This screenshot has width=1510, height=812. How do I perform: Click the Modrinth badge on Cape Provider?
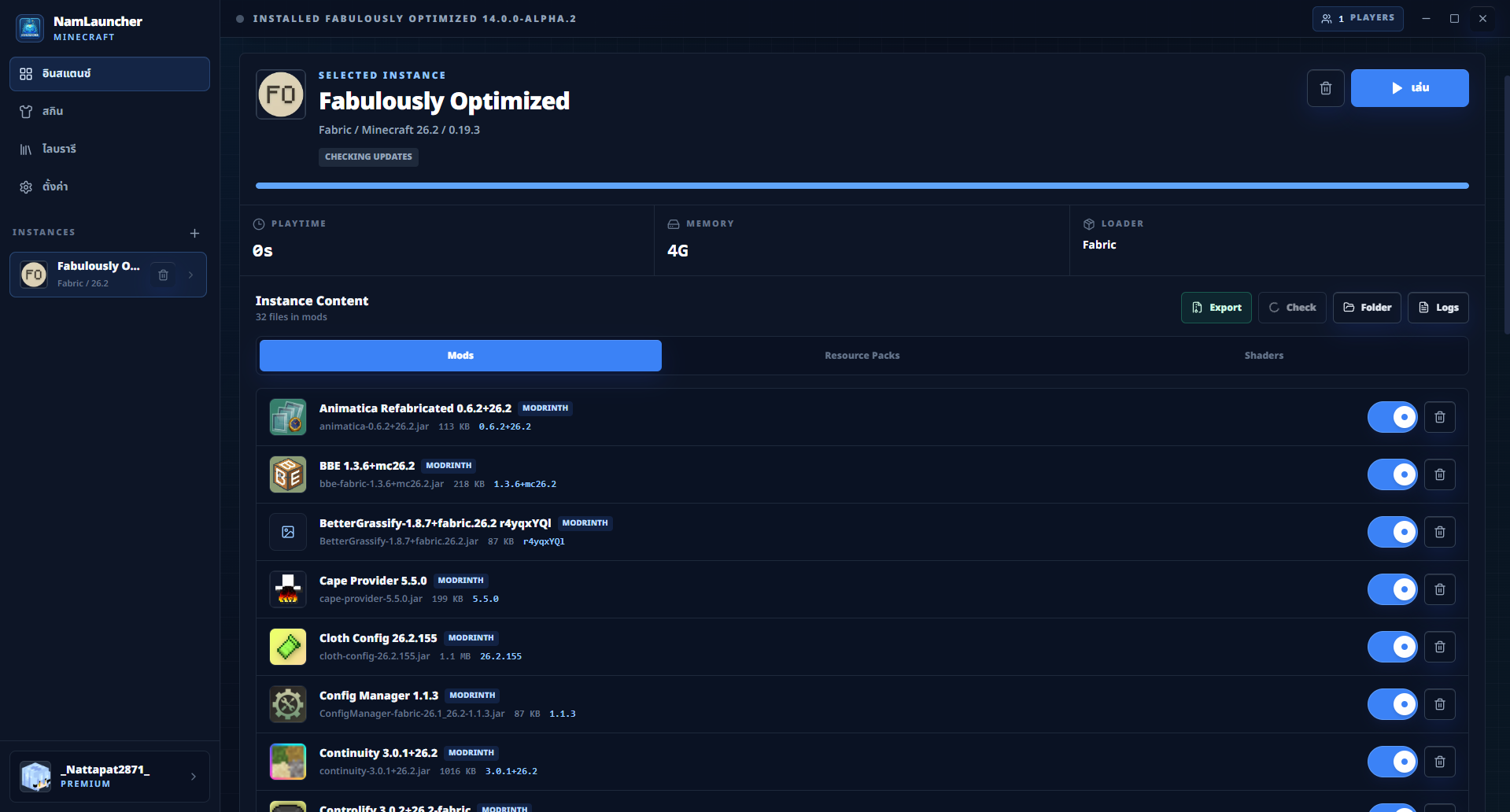pos(460,581)
